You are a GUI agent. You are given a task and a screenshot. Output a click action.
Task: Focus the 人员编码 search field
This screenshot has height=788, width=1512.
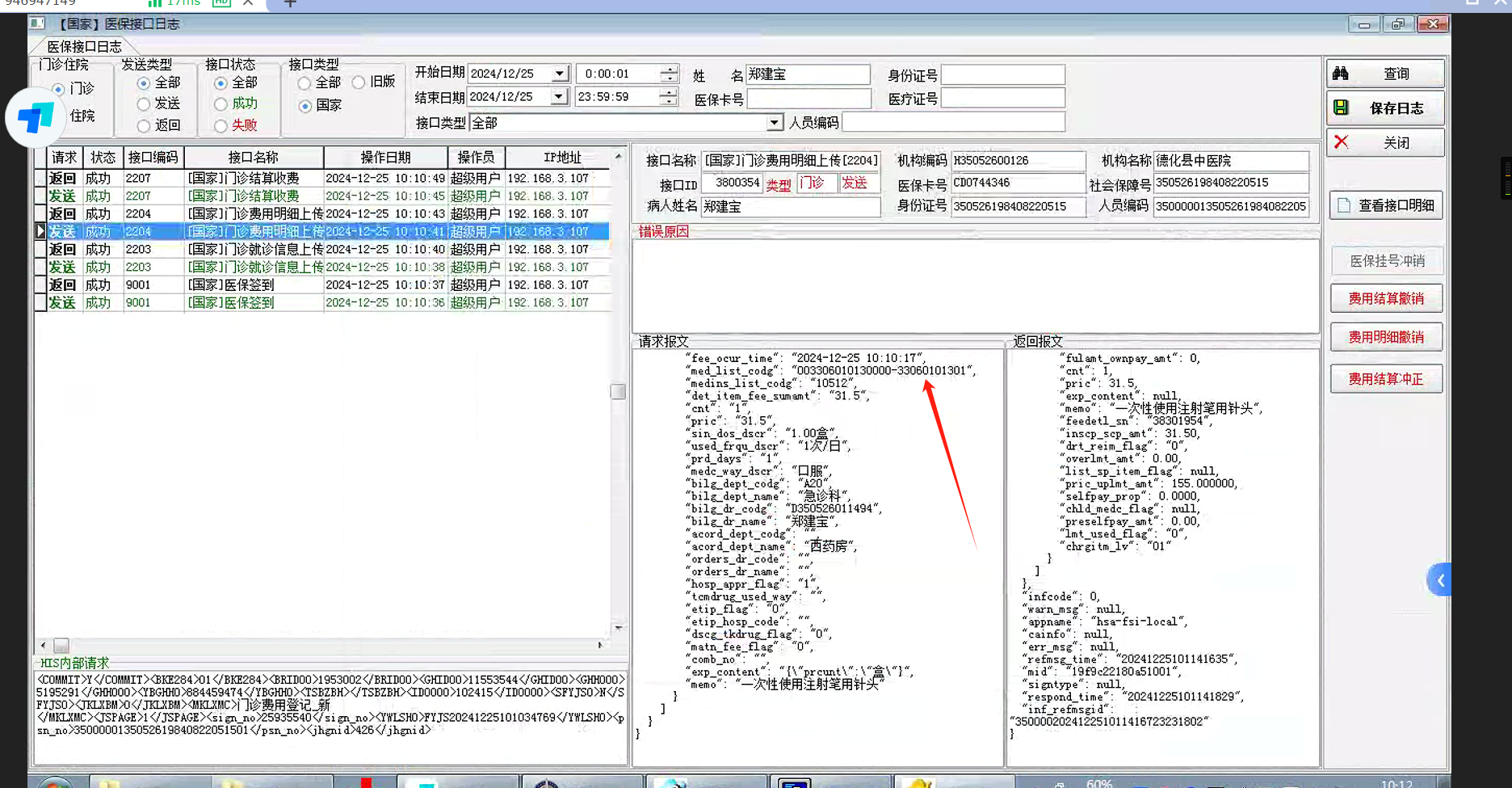point(953,123)
